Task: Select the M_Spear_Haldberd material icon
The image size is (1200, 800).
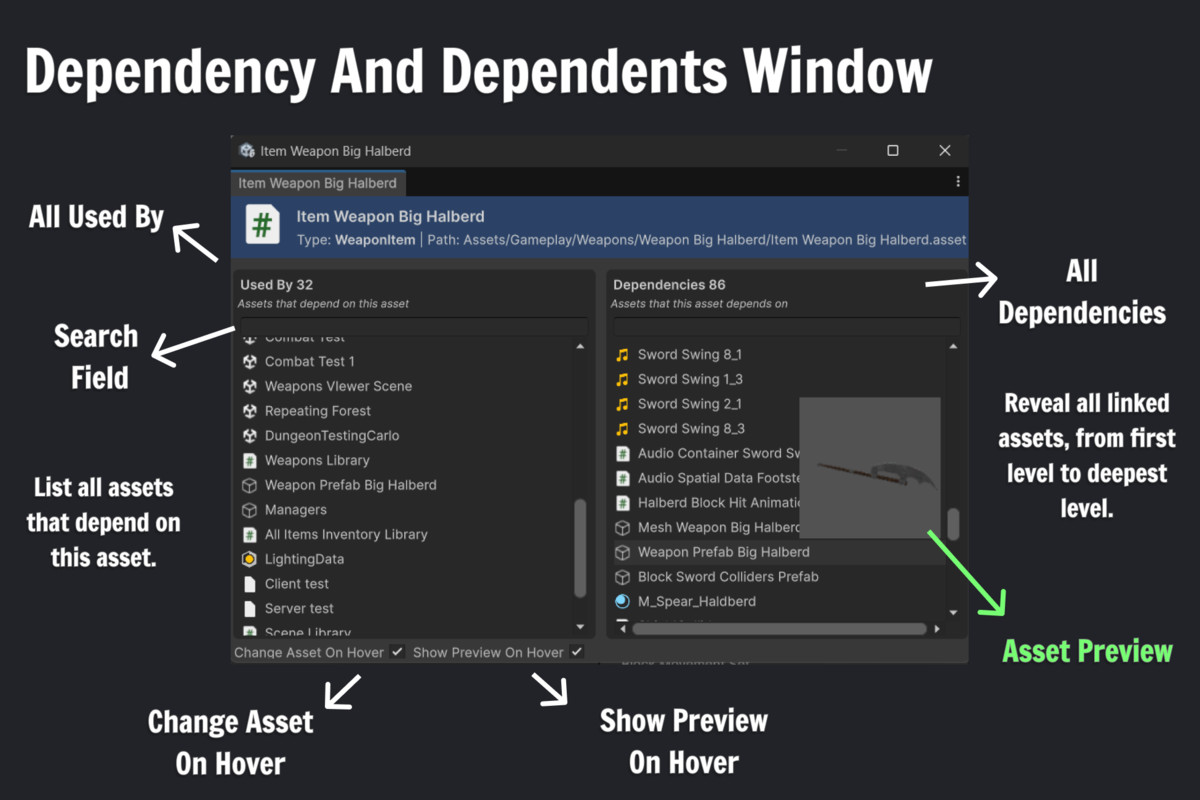Action: pos(622,601)
